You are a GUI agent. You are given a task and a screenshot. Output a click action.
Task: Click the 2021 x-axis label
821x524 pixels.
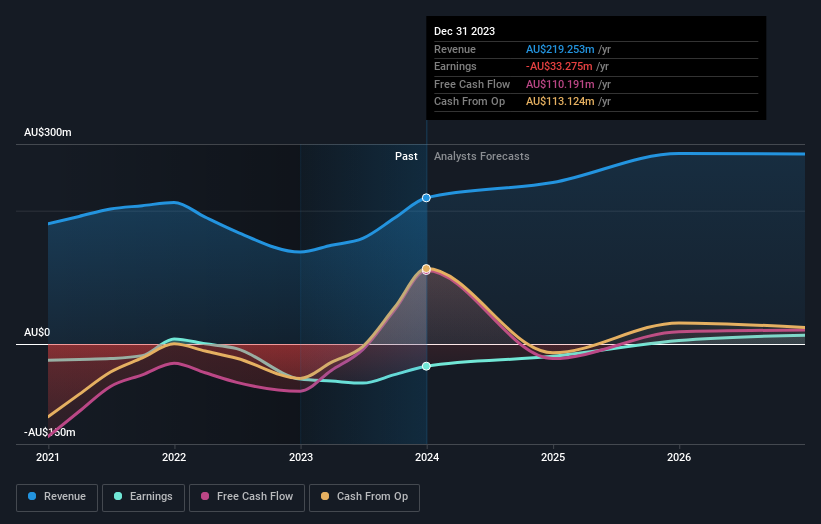[48, 457]
